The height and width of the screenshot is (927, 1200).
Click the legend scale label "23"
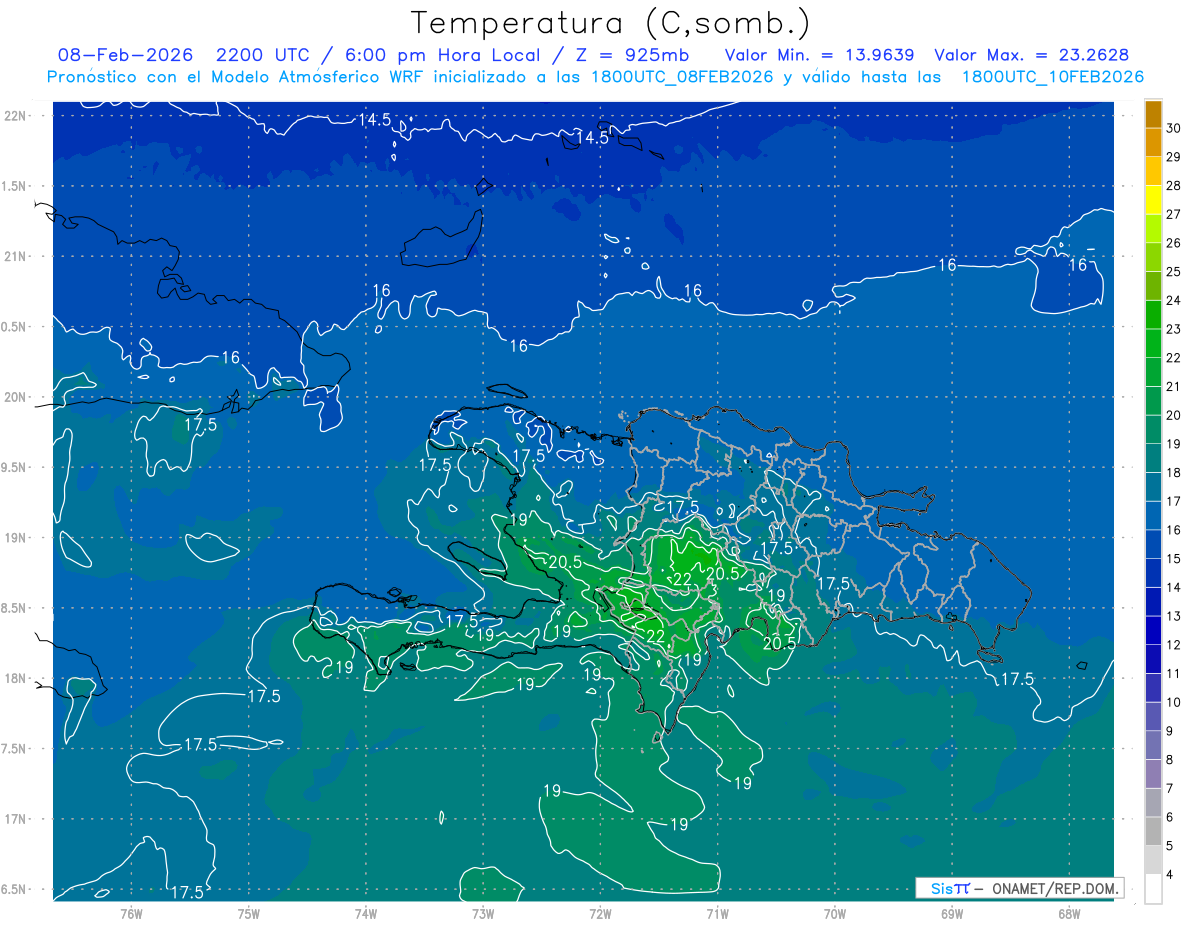click(x=1174, y=329)
